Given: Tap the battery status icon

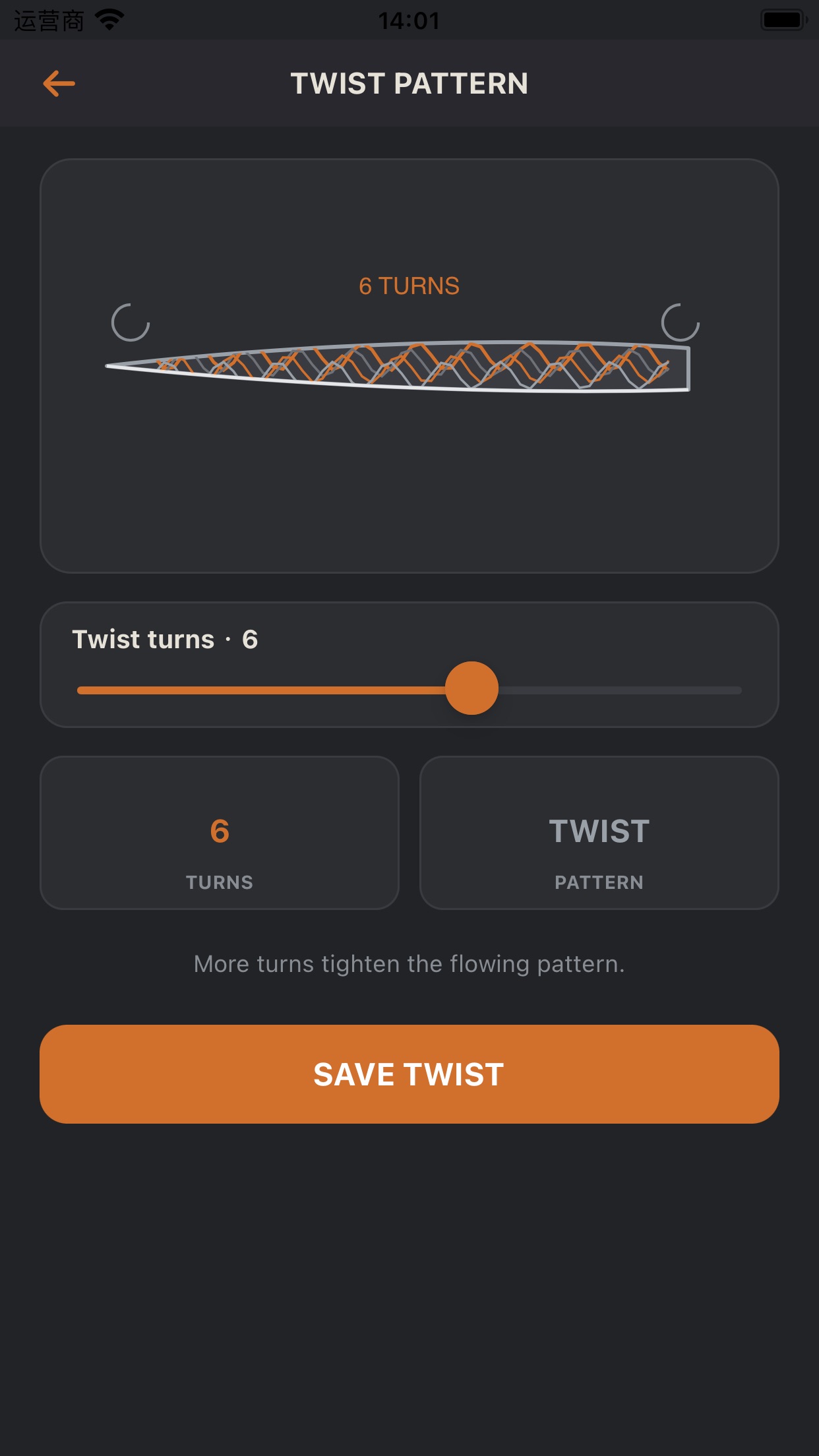Looking at the screenshot, I should pos(784,20).
